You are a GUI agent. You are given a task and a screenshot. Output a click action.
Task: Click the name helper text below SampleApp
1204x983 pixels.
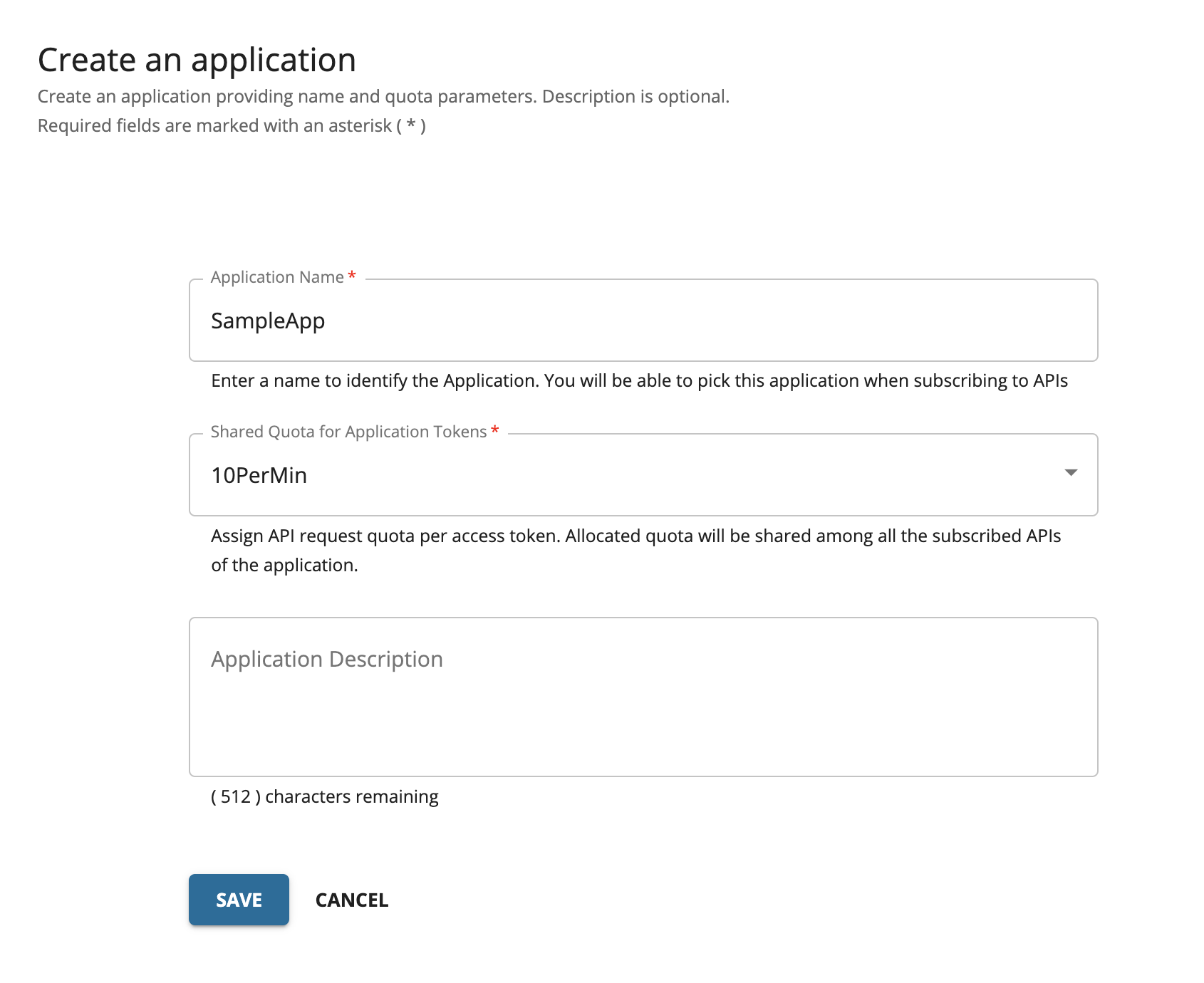[639, 380]
